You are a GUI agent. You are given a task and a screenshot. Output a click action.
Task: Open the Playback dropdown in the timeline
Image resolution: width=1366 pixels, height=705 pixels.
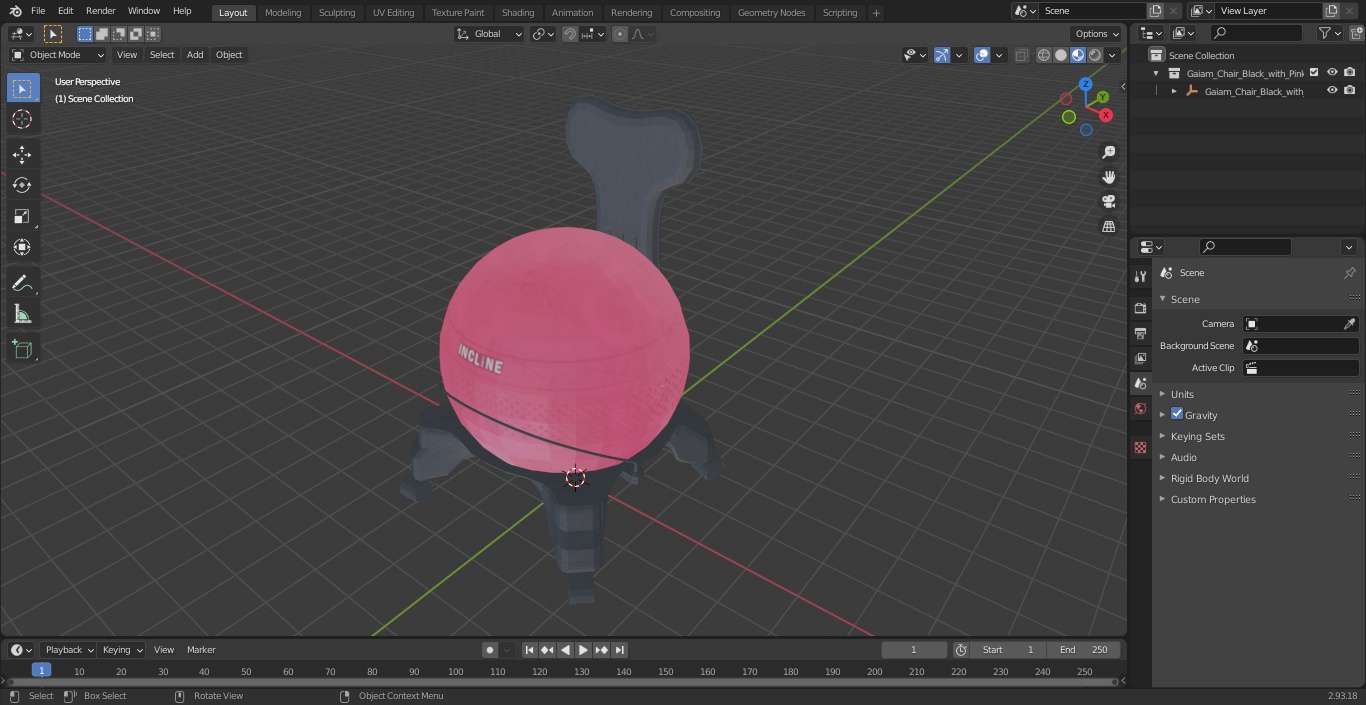pos(68,650)
